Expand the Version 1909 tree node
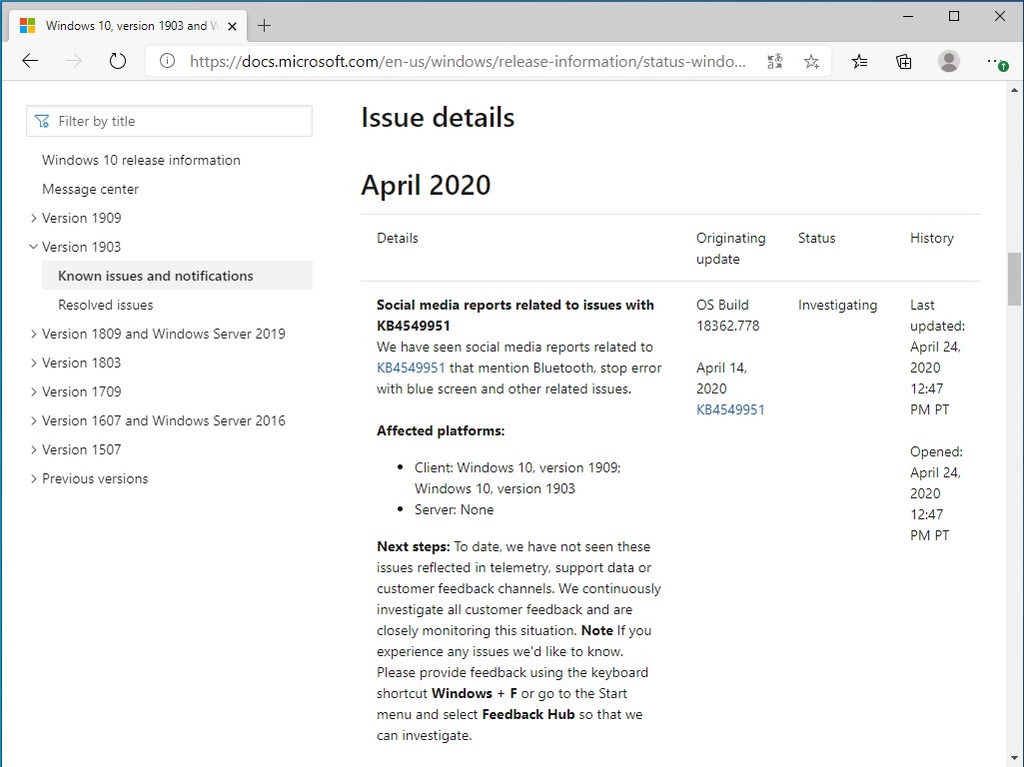The height and width of the screenshot is (767, 1024). 34,218
